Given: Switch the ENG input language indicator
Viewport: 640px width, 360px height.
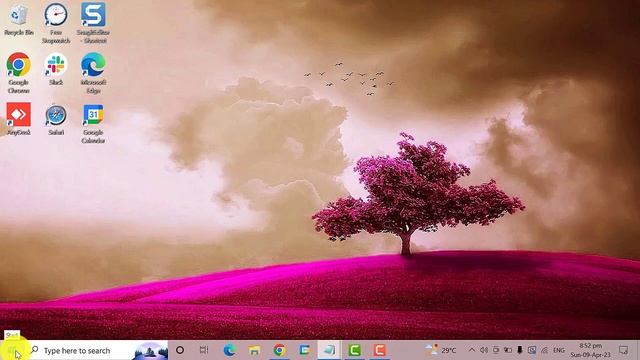Looking at the screenshot, I should coord(559,350).
